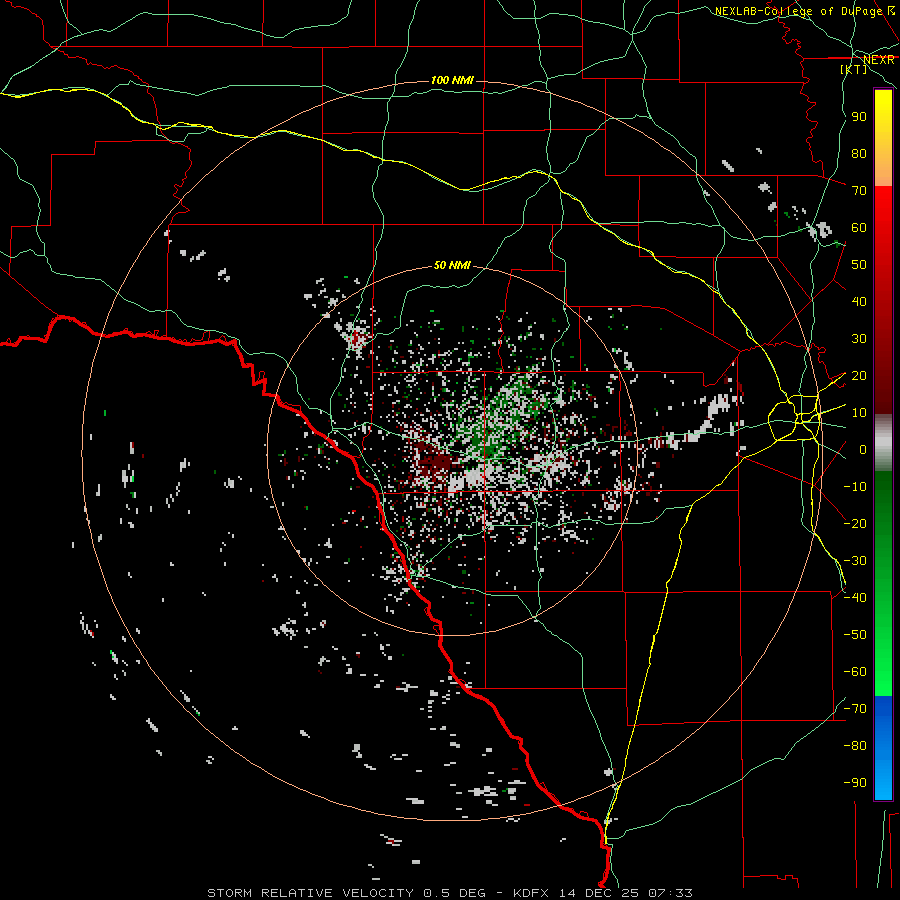Click the "-20" scale label
The width and height of the screenshot is (900, 900).
click(x=855, y=523)
